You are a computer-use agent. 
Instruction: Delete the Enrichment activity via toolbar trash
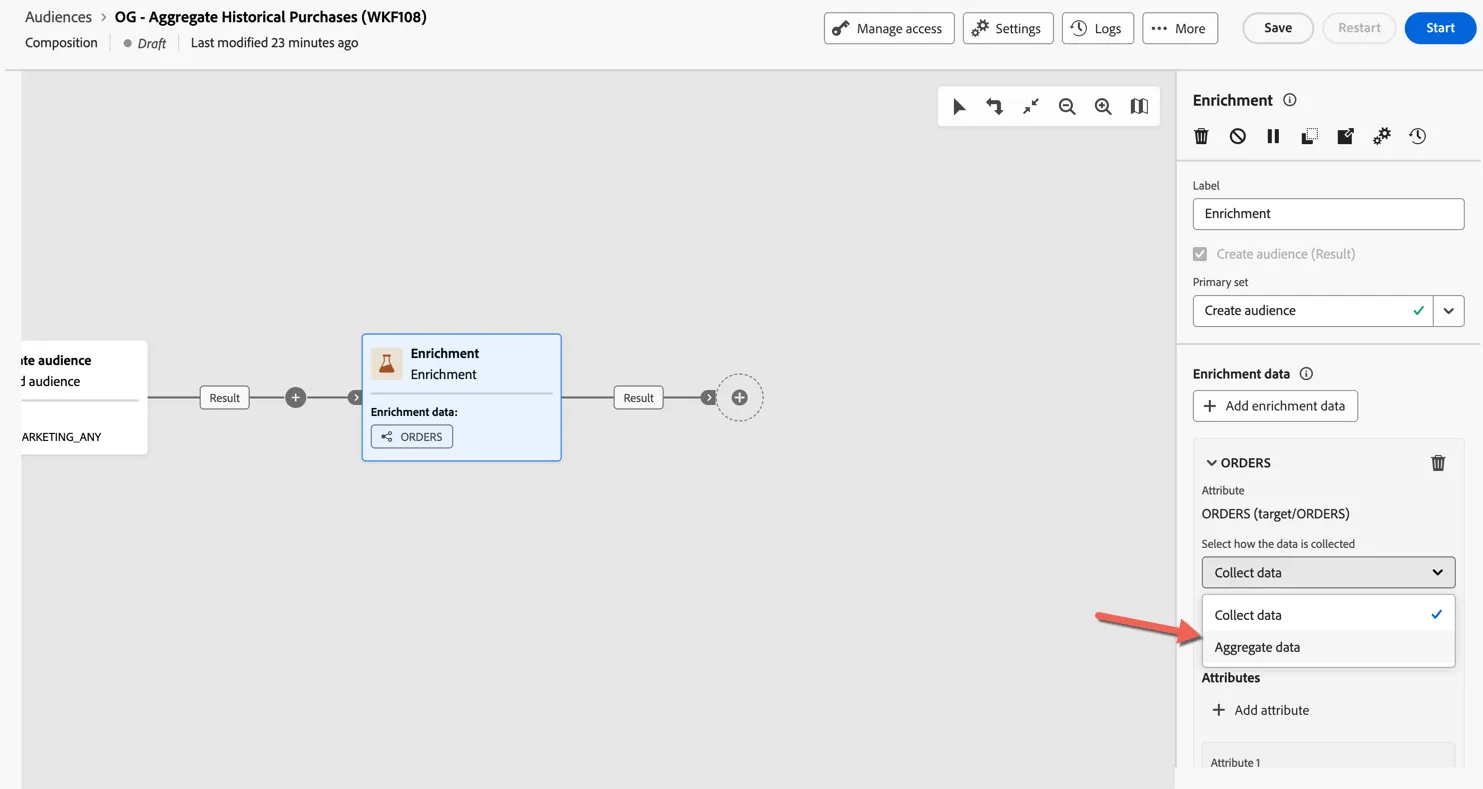(1202, 136)
